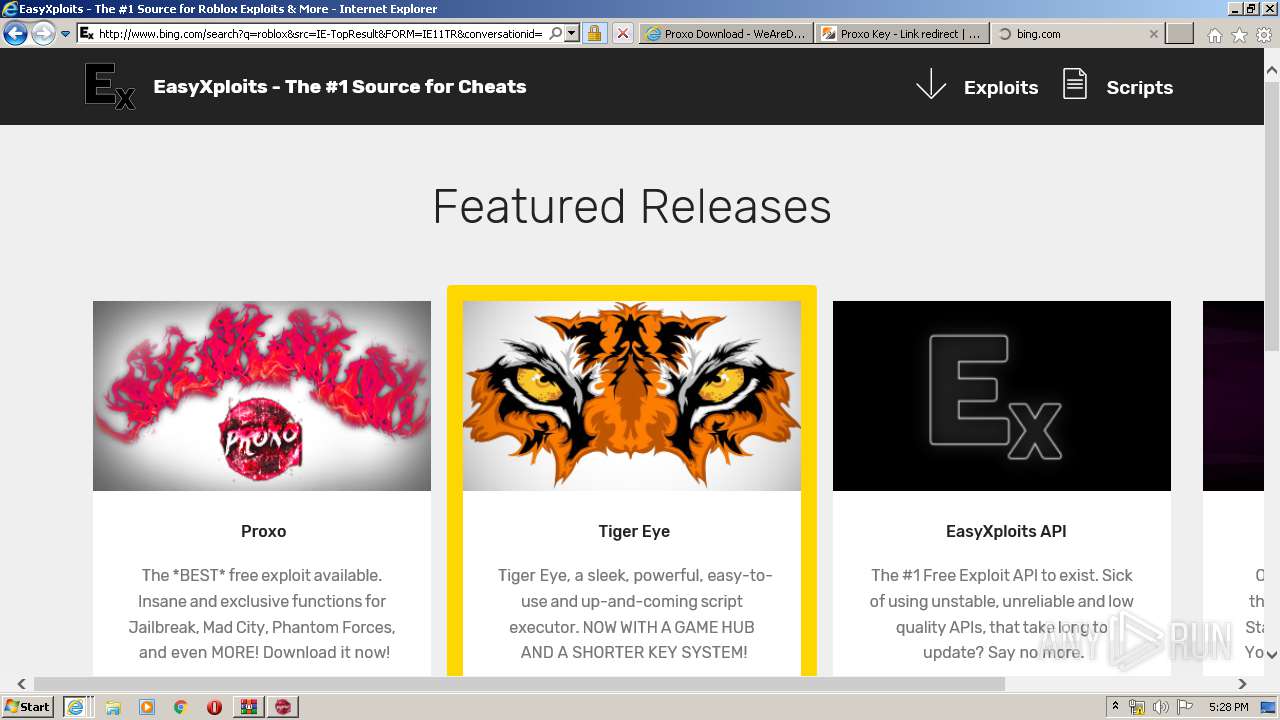Click the browser Forward arrow button
This screenshot has width=1280, height=720.
click(43, 33)
